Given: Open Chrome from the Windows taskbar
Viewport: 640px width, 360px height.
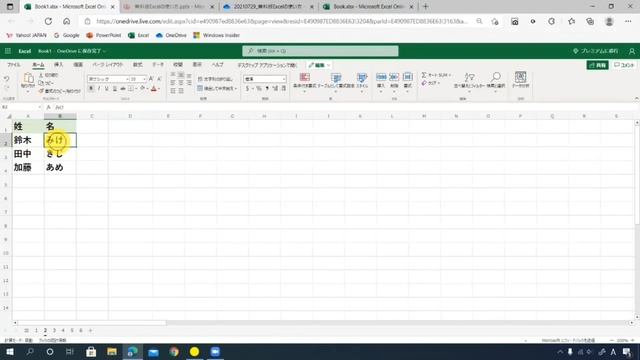Looking at the screenshot, I should coord(174,351).
